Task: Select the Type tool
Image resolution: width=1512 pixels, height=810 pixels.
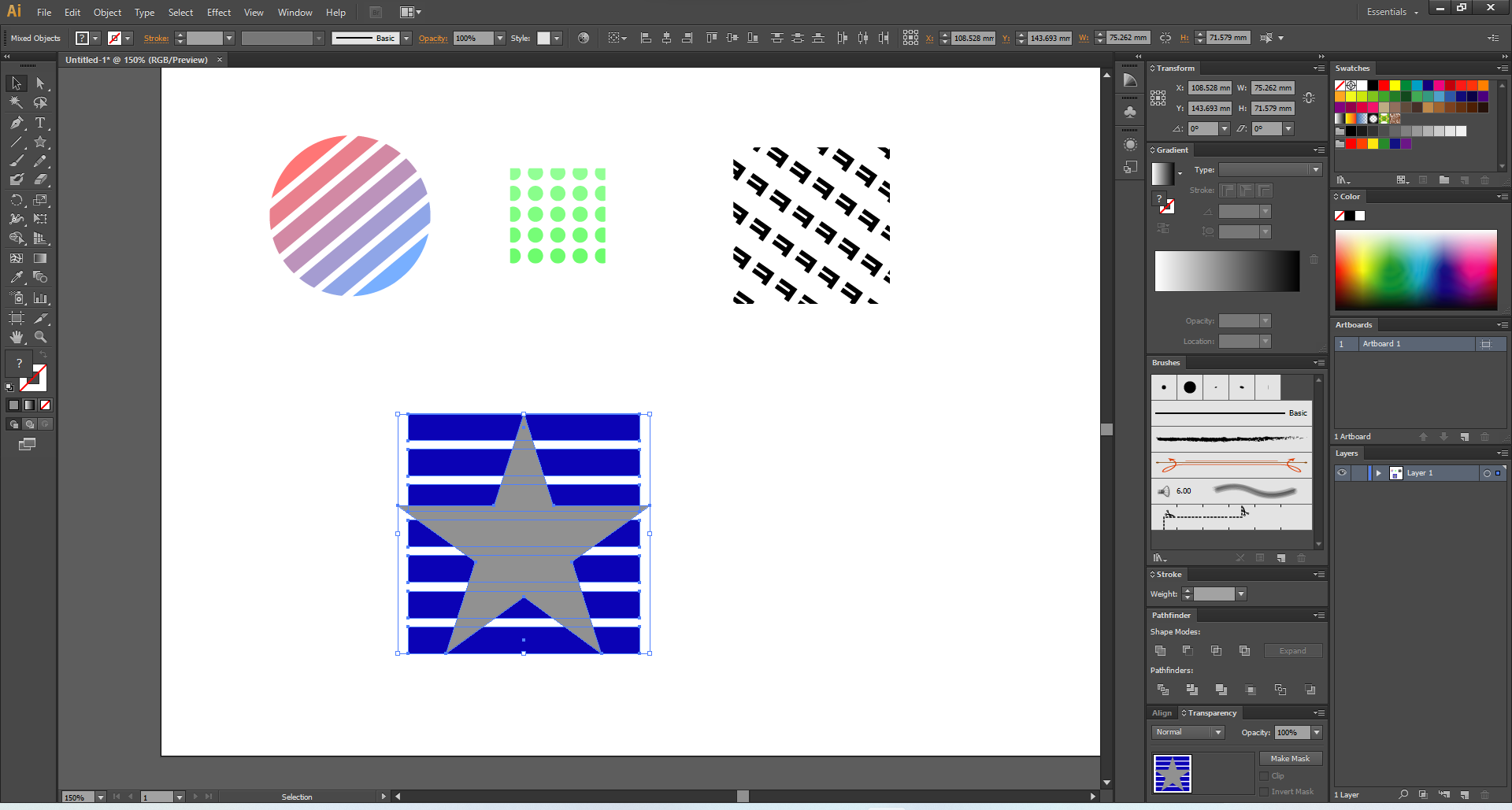Action: click(x=40, y=123)
